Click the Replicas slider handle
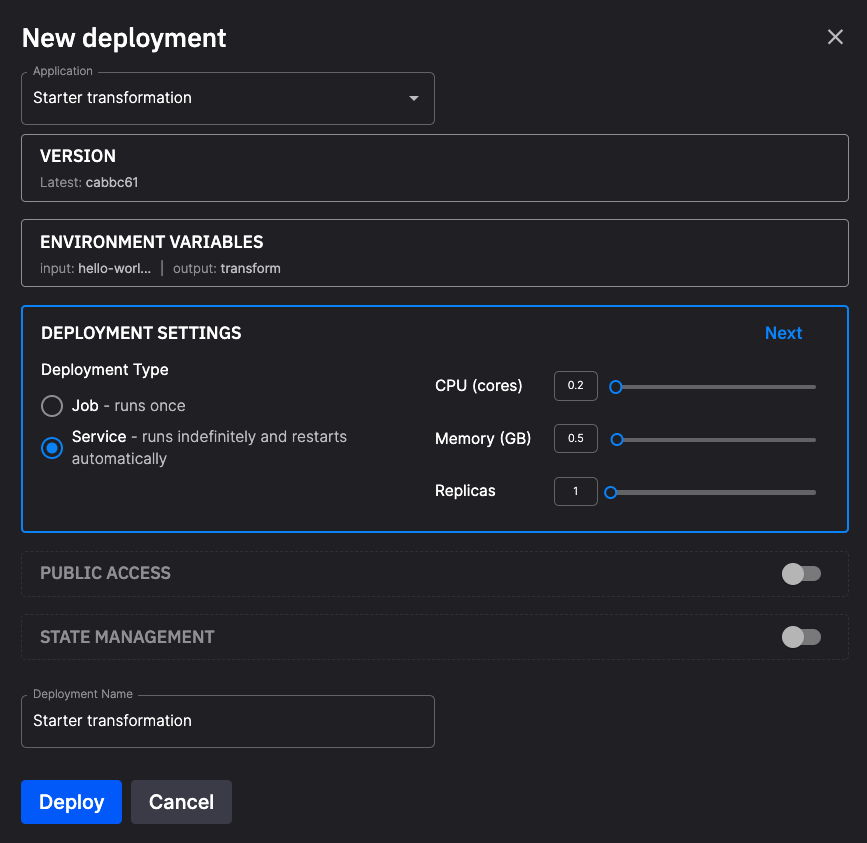The width and height of the screenshot is (867, 843). (x=610, y=493)
